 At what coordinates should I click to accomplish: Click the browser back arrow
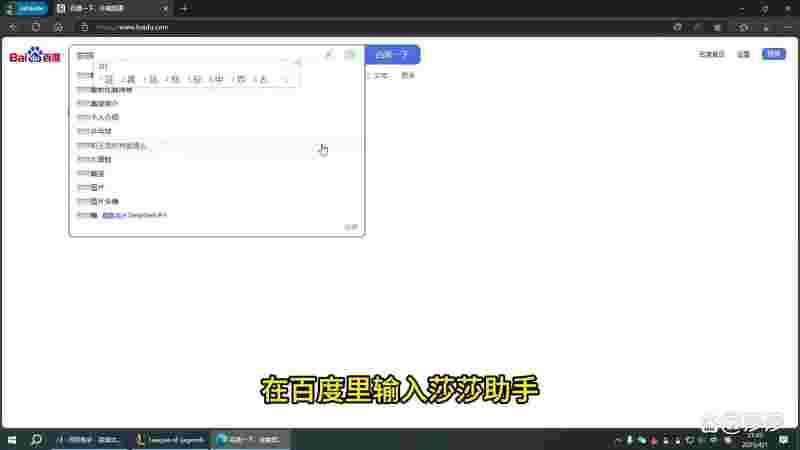tap(13, 27)
